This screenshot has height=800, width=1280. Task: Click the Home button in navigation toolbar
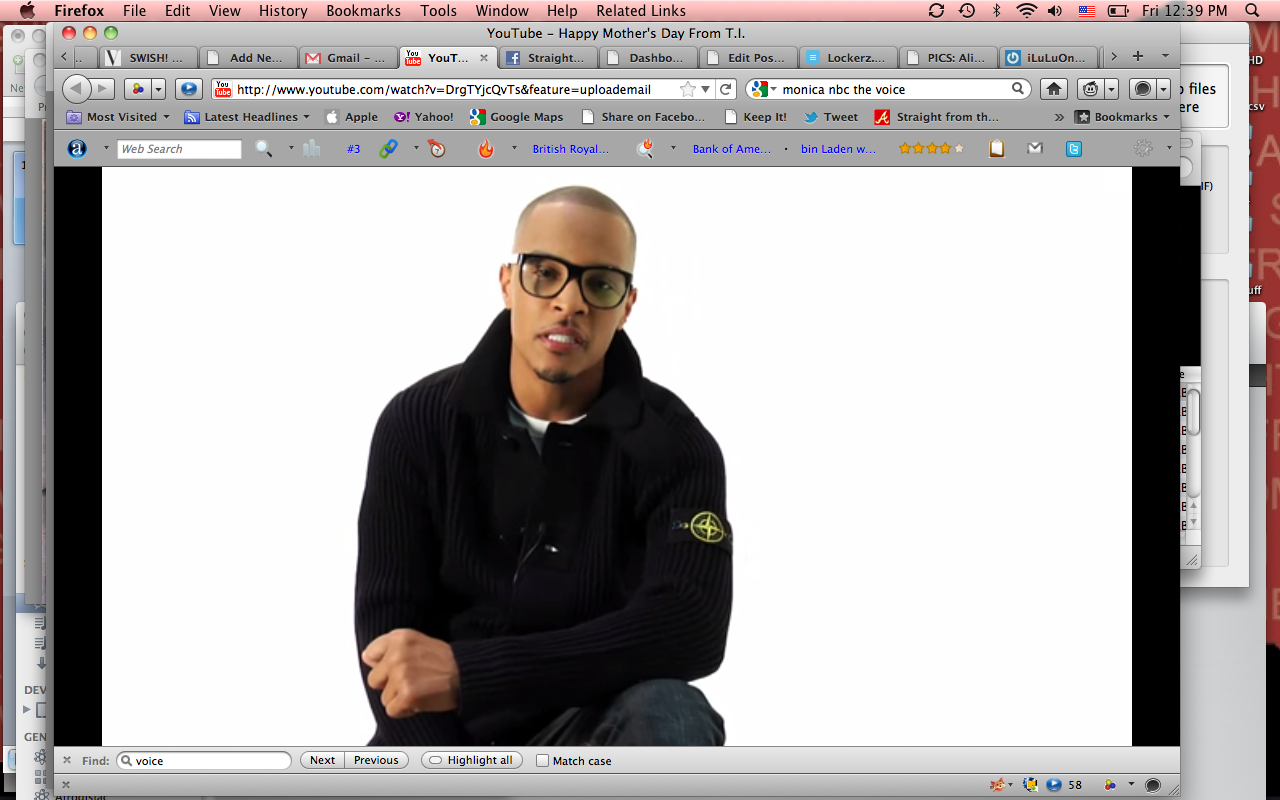1053,89
